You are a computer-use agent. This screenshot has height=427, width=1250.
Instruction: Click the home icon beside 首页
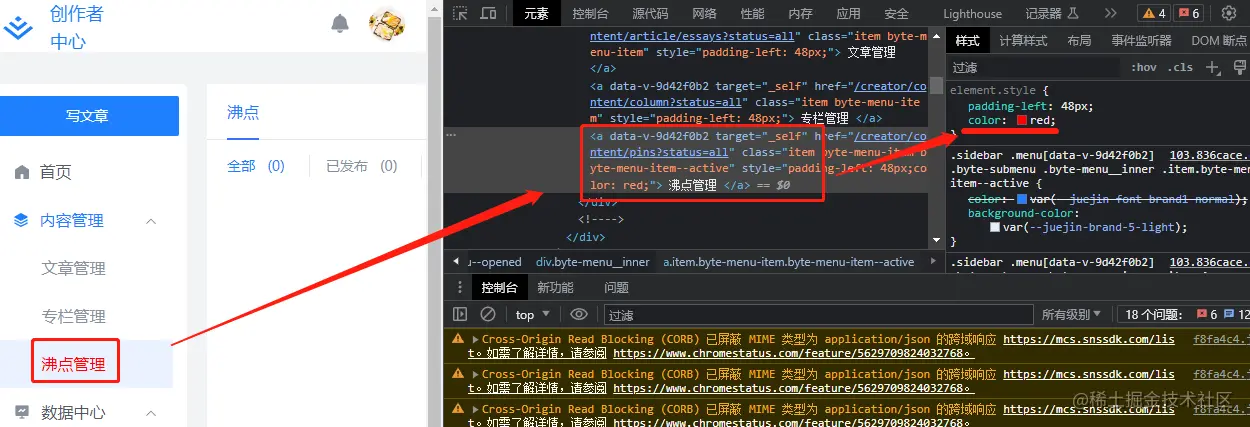click(x=22, y=172)
